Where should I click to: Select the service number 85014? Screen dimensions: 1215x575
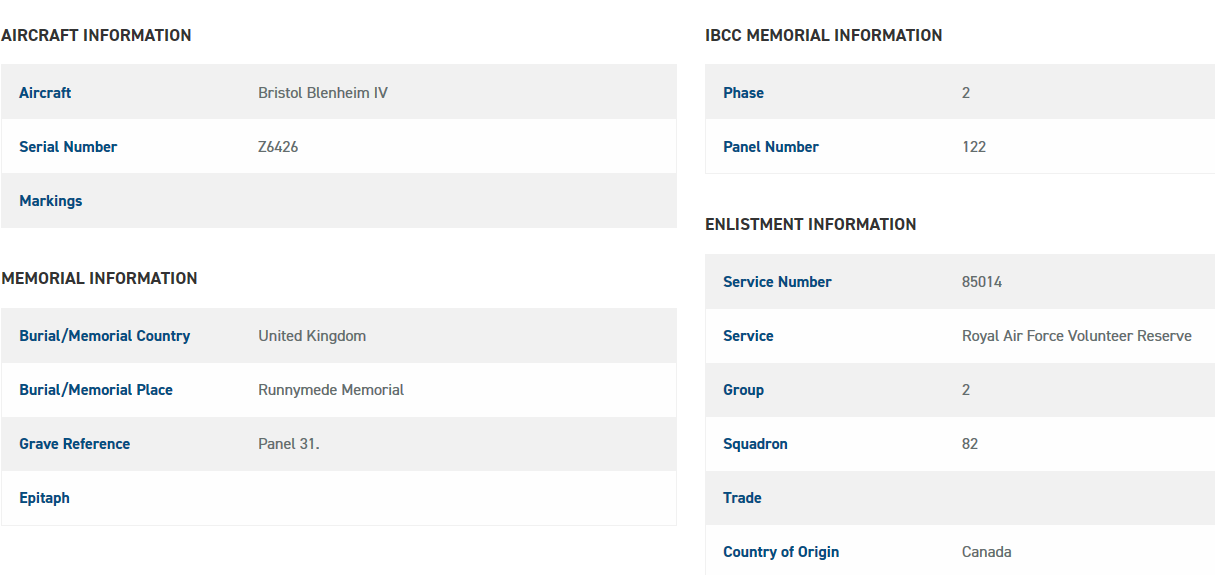(x=982, y=282)
